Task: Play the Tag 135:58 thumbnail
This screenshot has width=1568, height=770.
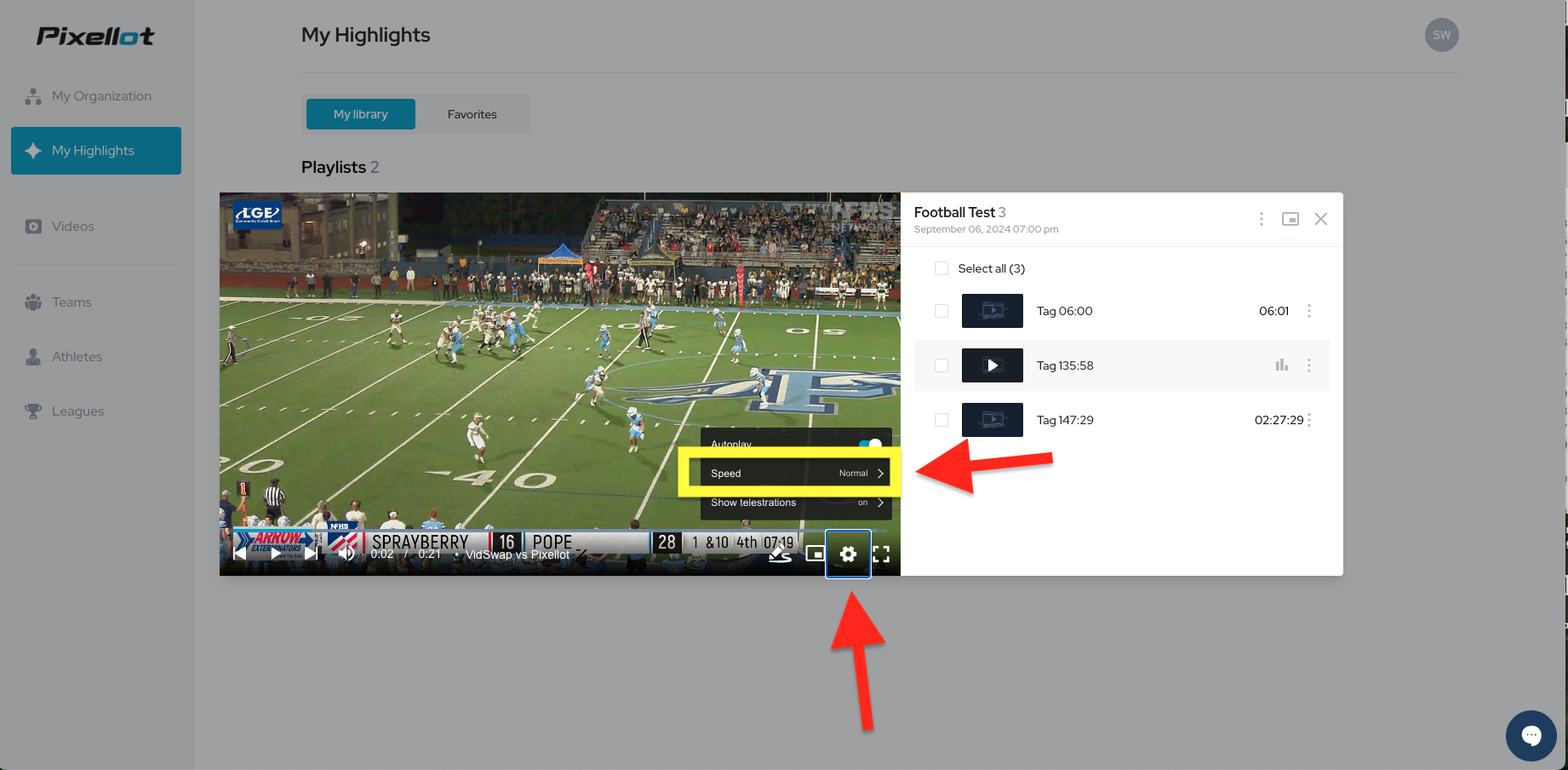Action: [x=993, y=365]
